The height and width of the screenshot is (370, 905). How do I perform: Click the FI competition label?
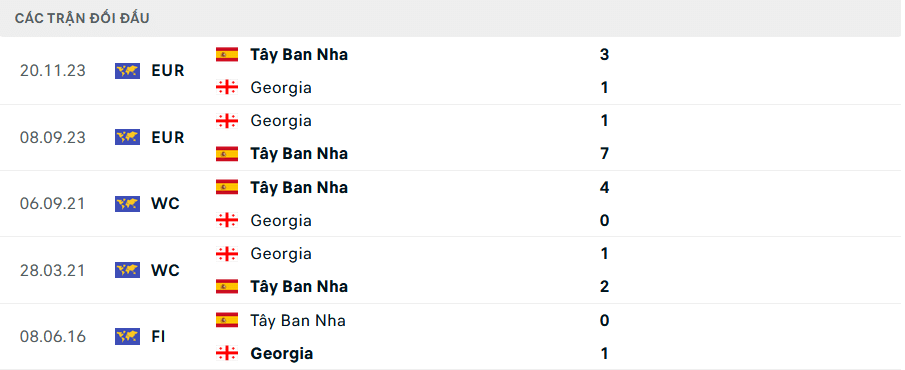158,337
